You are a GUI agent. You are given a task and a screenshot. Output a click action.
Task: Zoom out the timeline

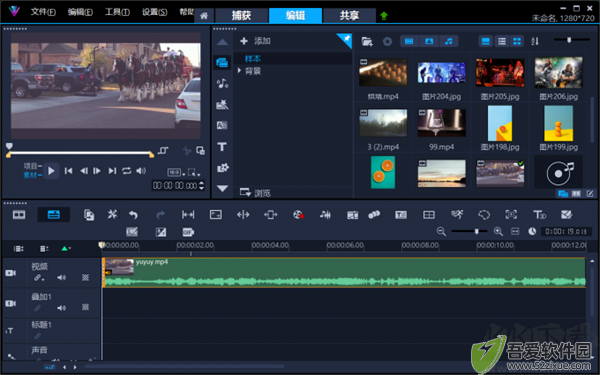click(441, 231)
